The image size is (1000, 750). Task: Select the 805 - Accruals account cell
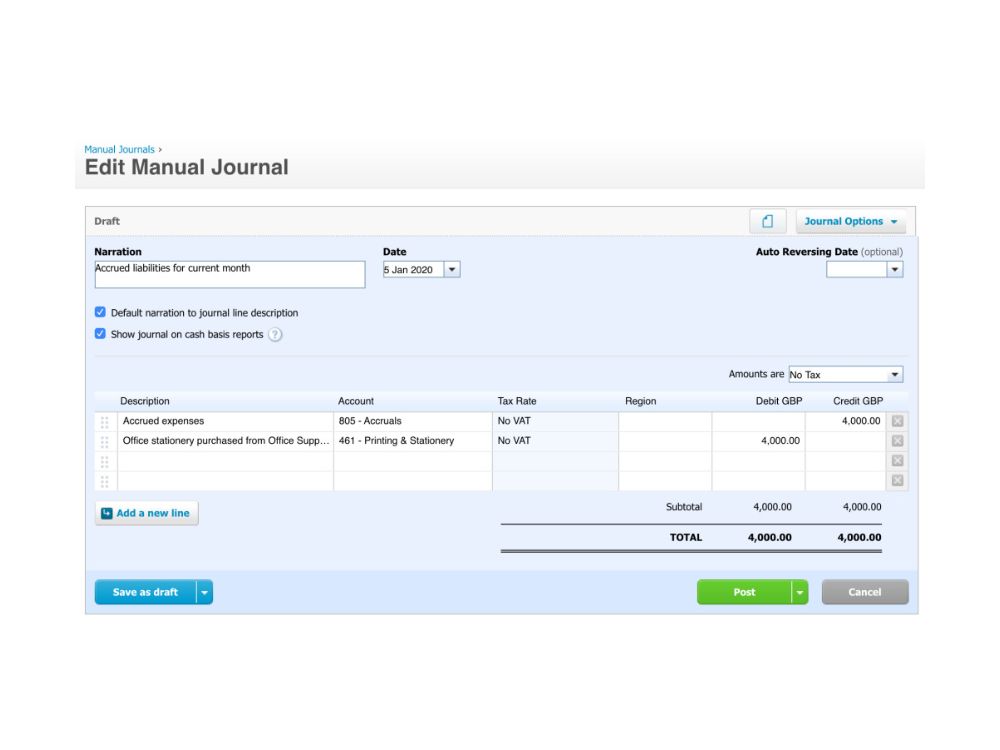(x=413, y=421)
